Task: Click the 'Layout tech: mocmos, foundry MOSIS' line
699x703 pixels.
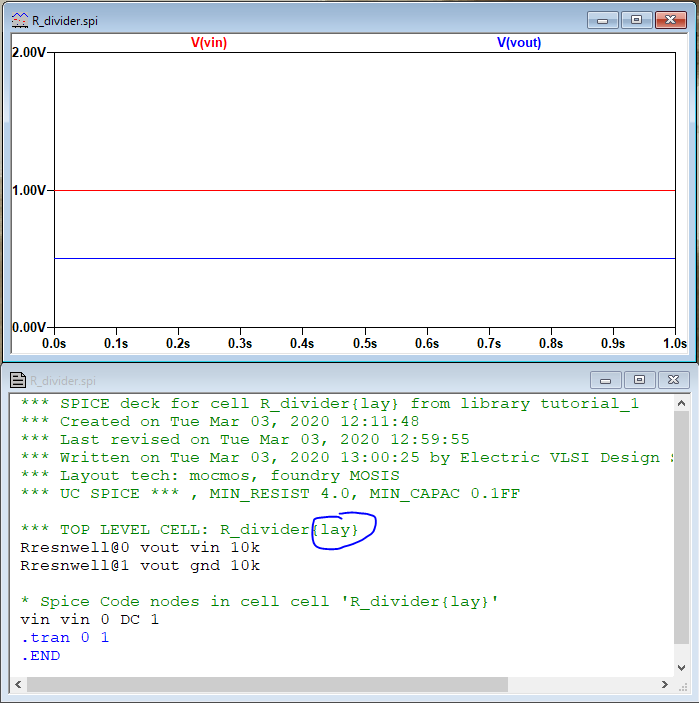Action: click(x=210, y=476)
